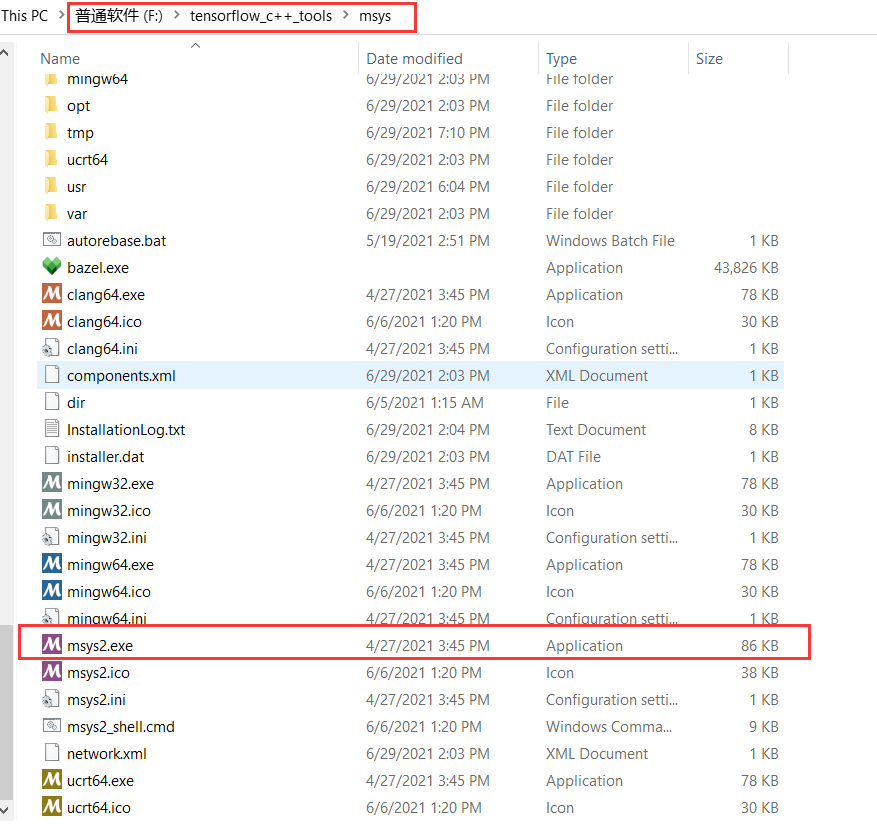The image size is (877, 824).
Task: Click the ucrt64.ico icon
Action: click(x=51, y=807)
